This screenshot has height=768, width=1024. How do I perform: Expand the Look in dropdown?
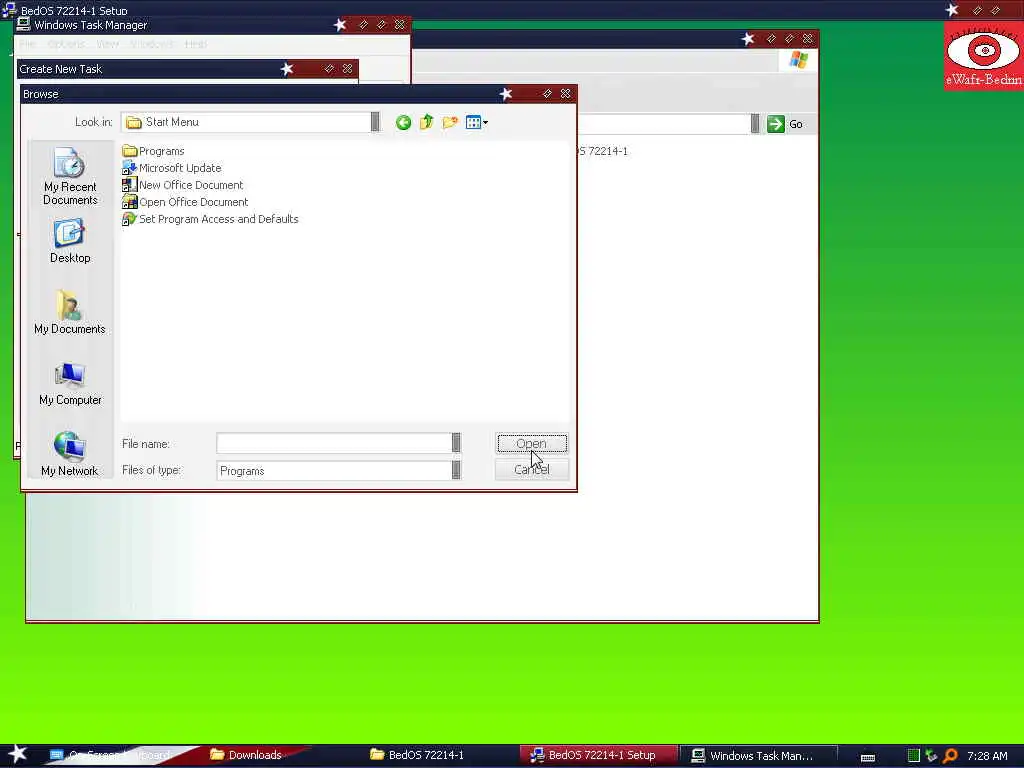pyautogui.click(x=375, y=122)
